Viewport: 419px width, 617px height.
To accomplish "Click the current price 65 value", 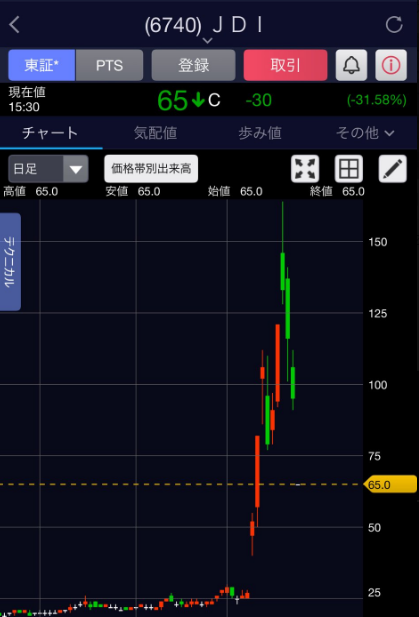I will point(172,100).
